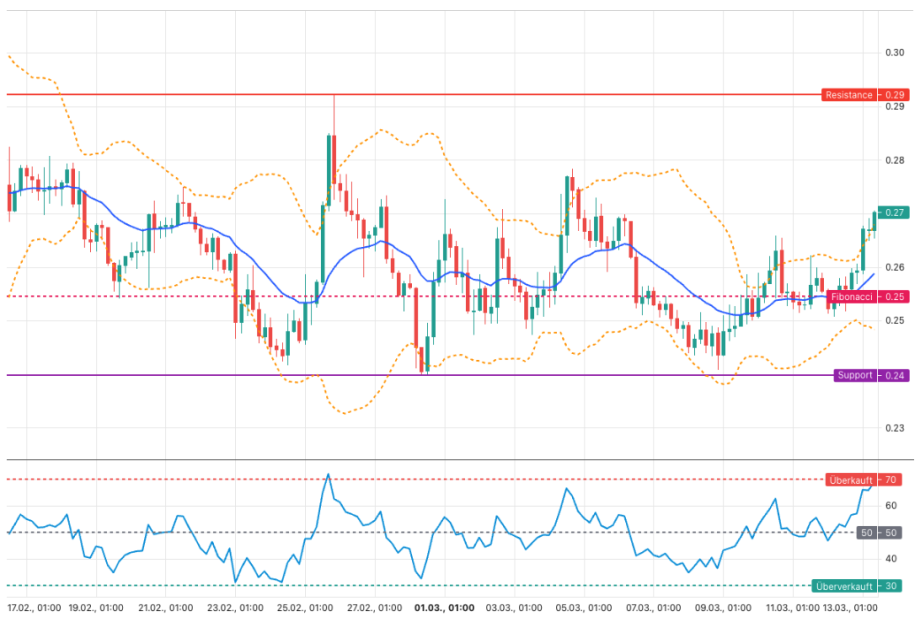Click the red 70 RSI level tag
This screenshot has width=920, height=617.
(x=894, y=480)
